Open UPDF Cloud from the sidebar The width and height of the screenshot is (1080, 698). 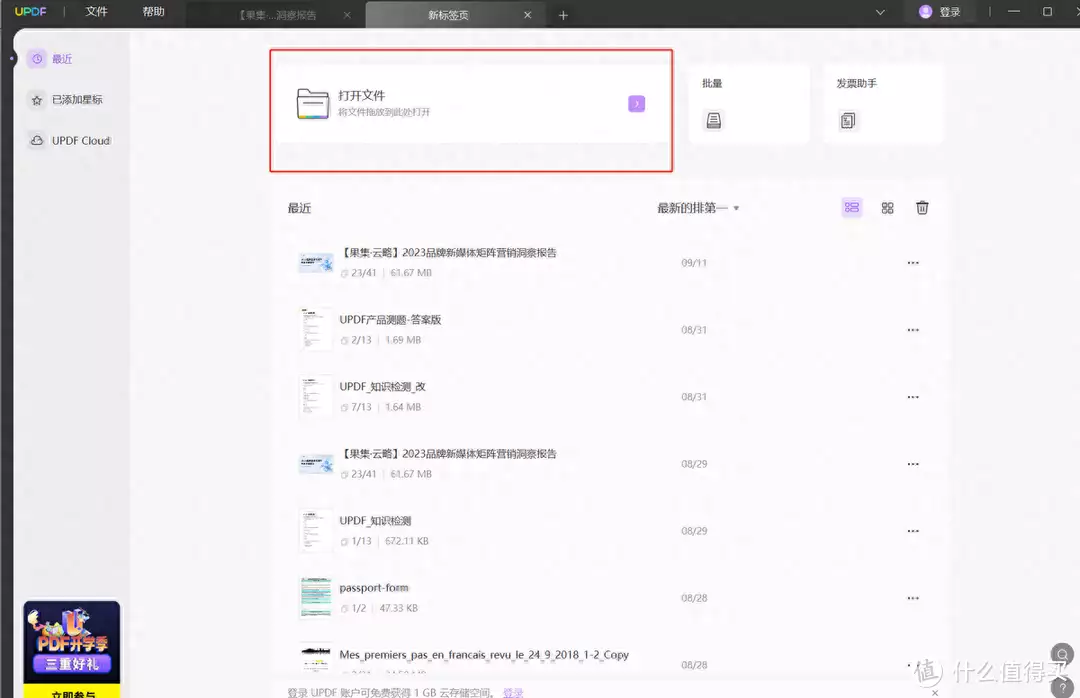tap(70, 141)
